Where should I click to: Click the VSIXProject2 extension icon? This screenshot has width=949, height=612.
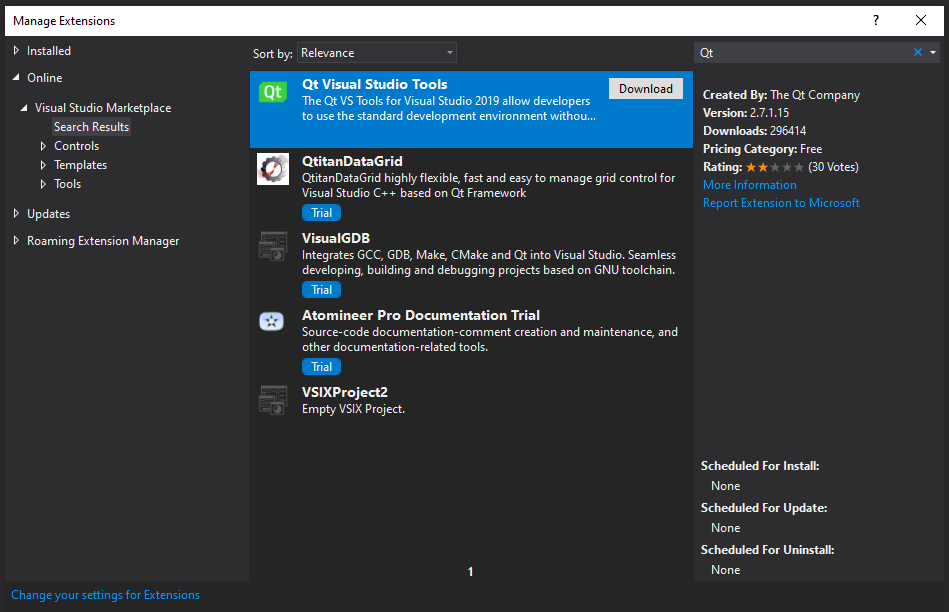273,400
